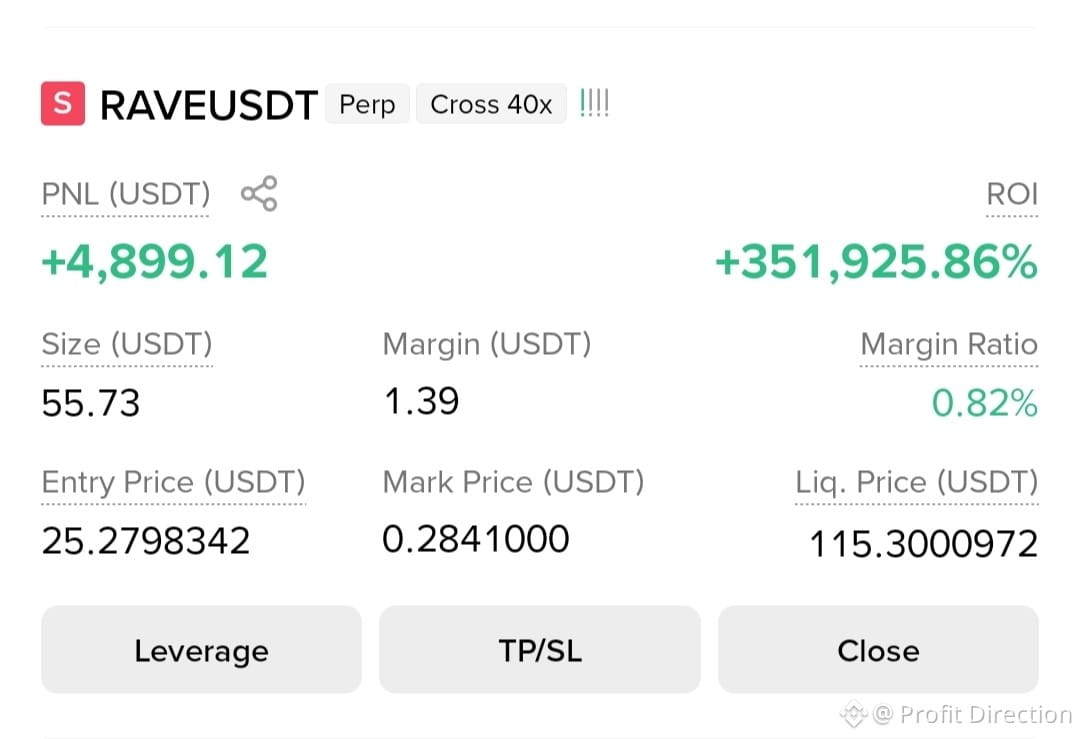Tap the Perp contract type tag
Image resolution: width=1080 pixels, height=739 pixels.
click(367, 104)
